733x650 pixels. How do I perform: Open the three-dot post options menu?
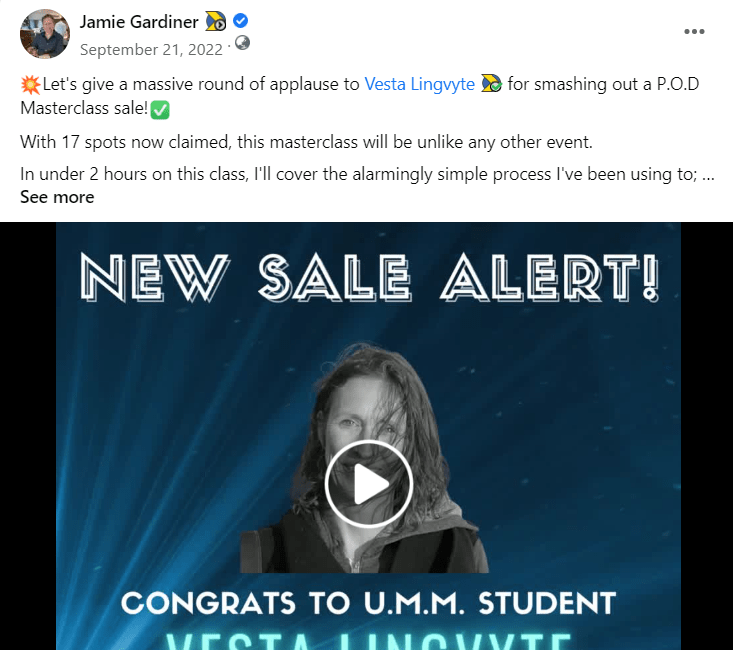point(694,31)
